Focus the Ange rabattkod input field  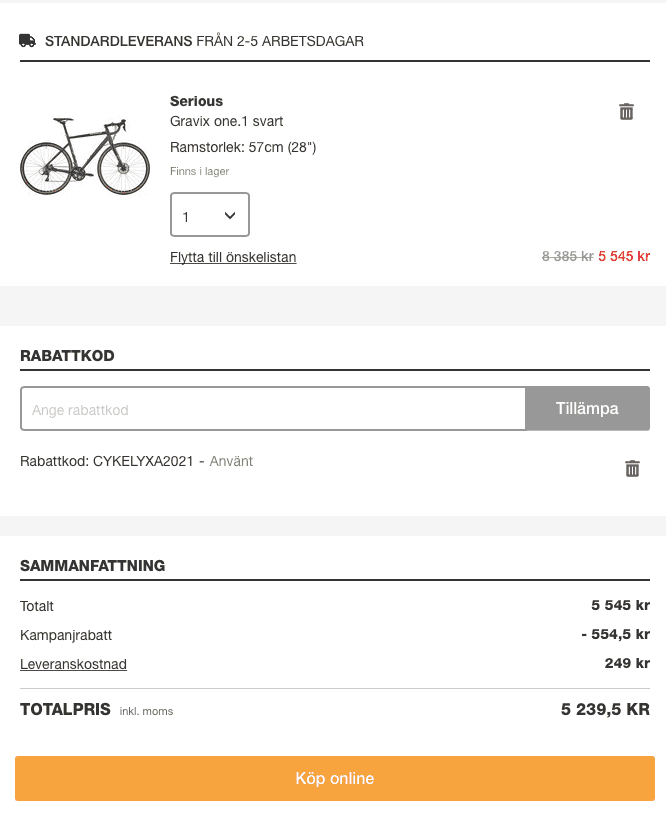tap(273, 409)
